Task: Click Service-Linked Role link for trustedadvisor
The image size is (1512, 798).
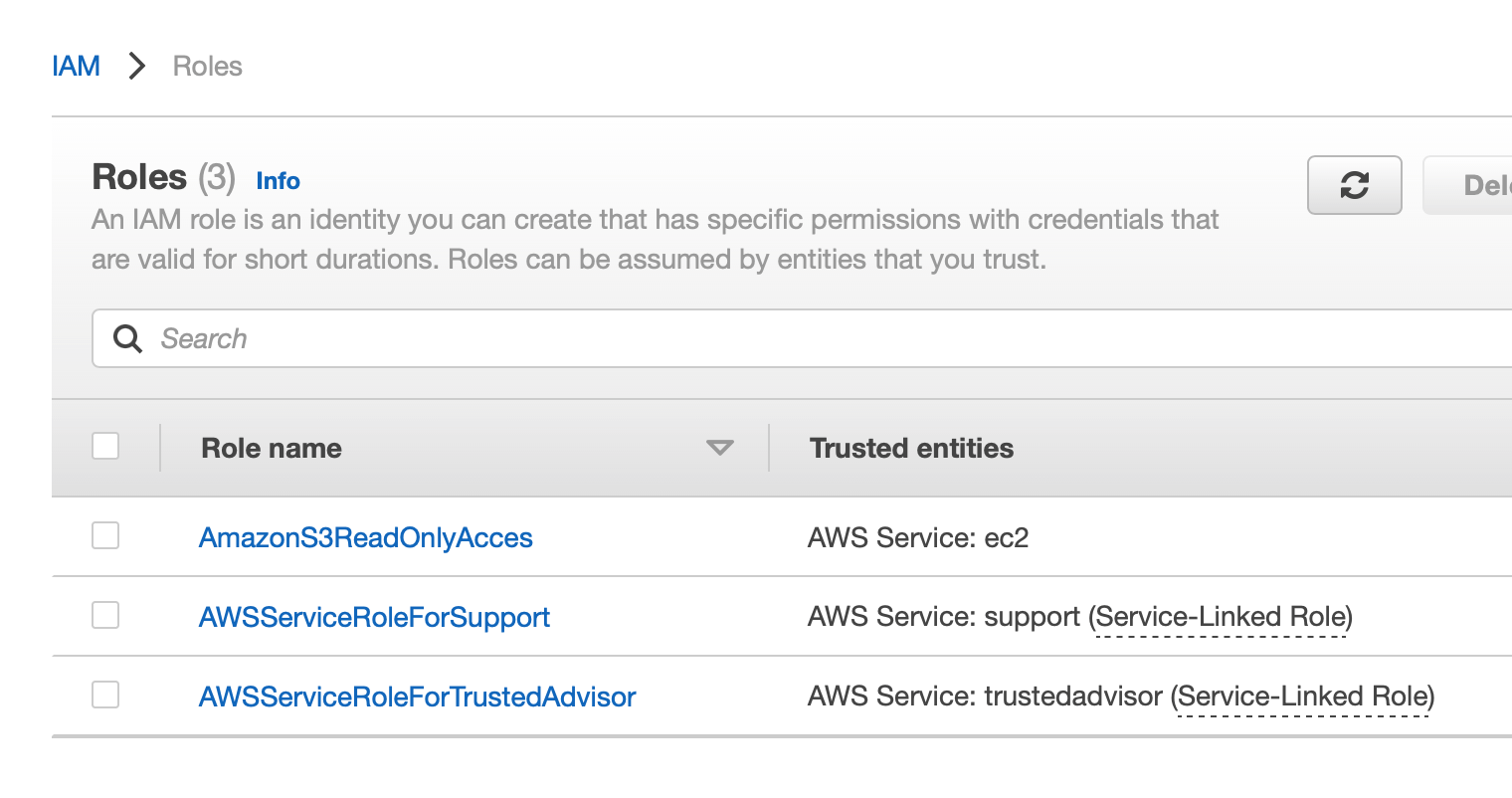Action: pyautogui.click(x=1303, y=697)
